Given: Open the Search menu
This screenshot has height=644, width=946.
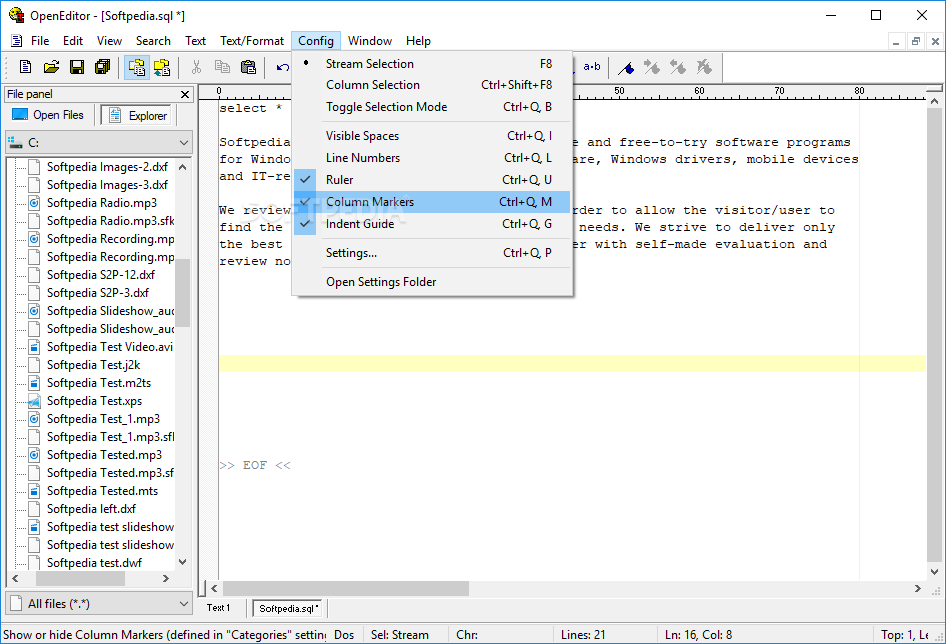Looking at the screenshot, I should [153, 41].
